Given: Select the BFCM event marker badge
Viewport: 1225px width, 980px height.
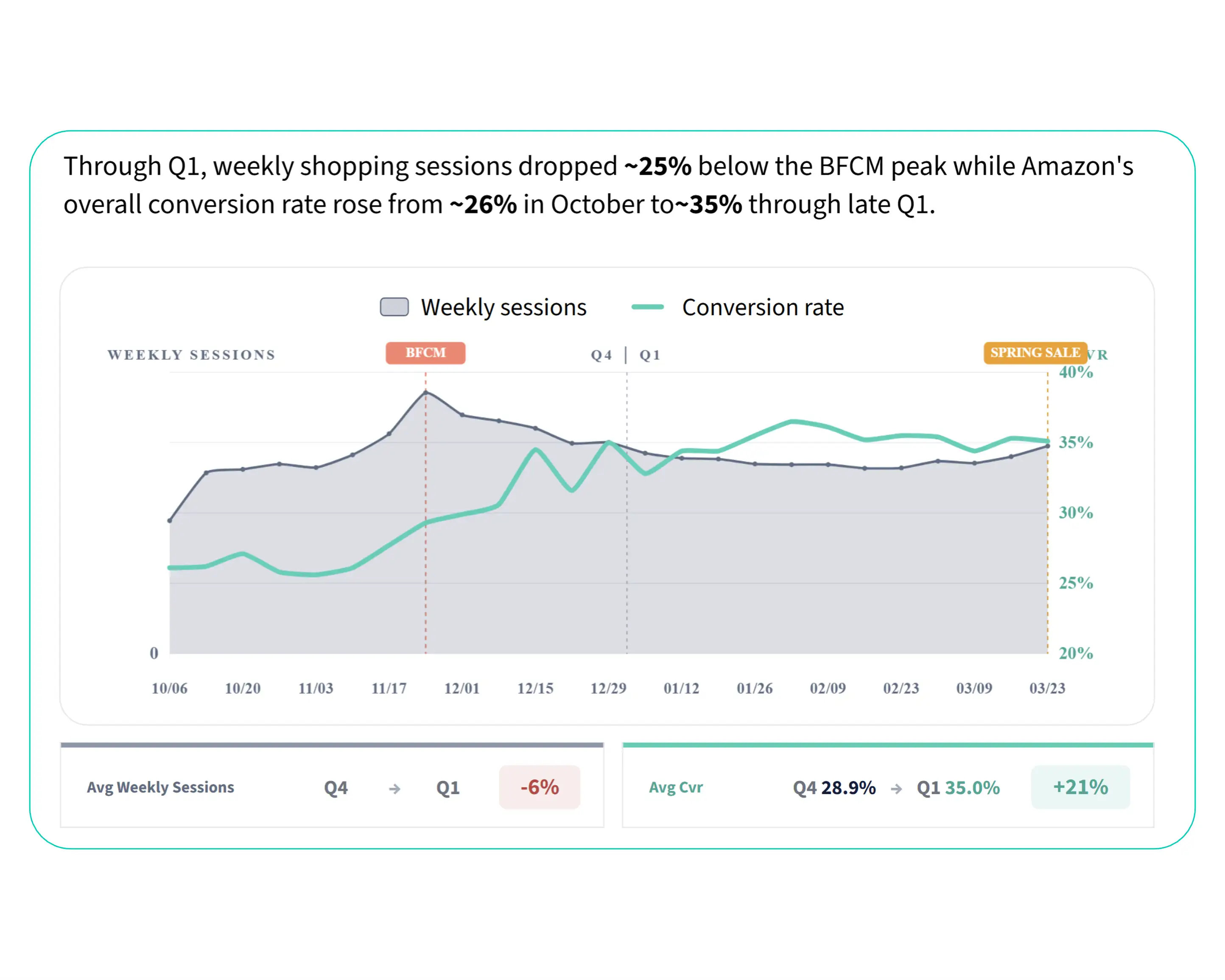Looking at the screenshot, I should 425,353.
